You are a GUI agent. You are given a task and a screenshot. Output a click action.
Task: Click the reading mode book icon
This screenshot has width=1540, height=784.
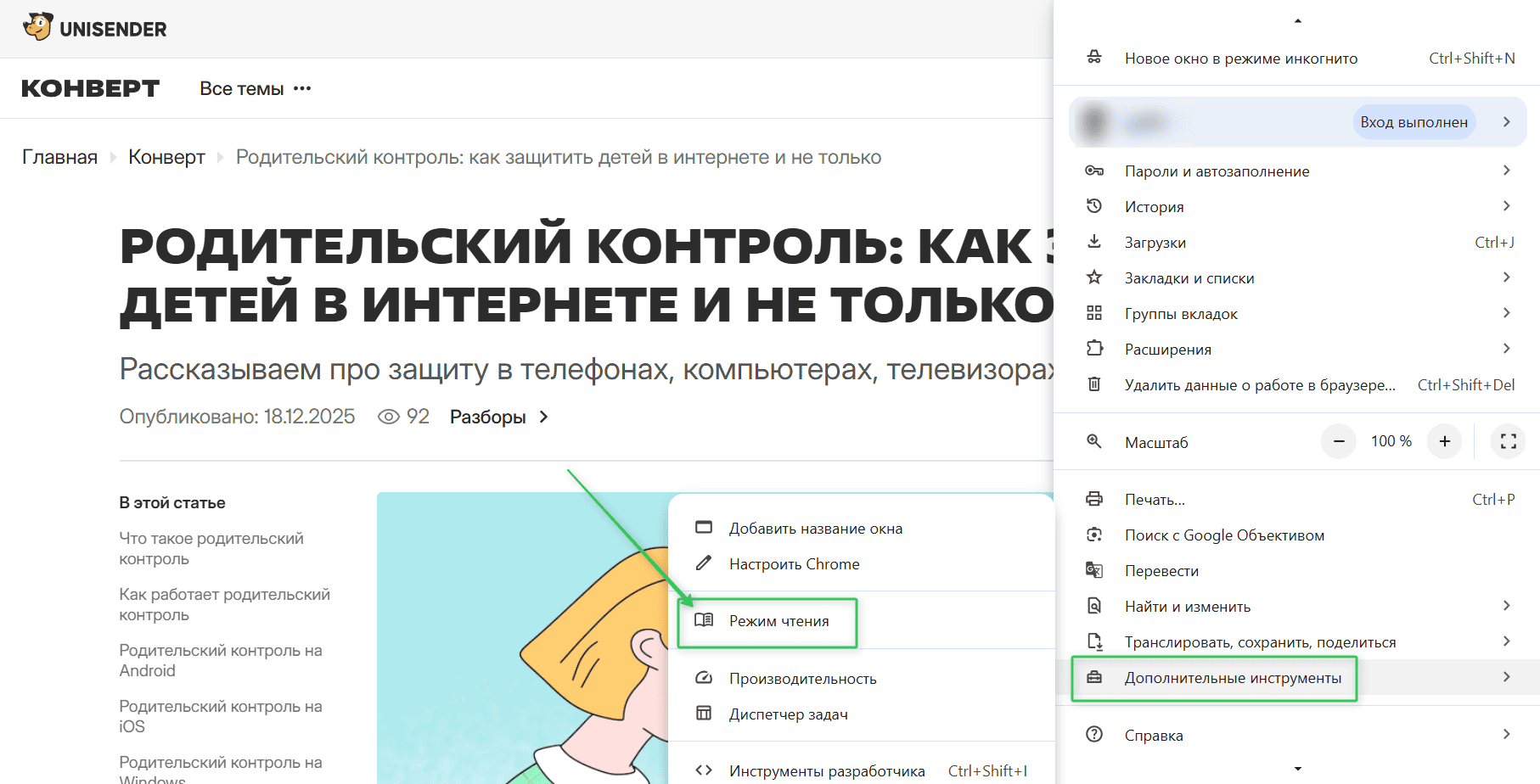pyautogui.click(x=704, y=620)
